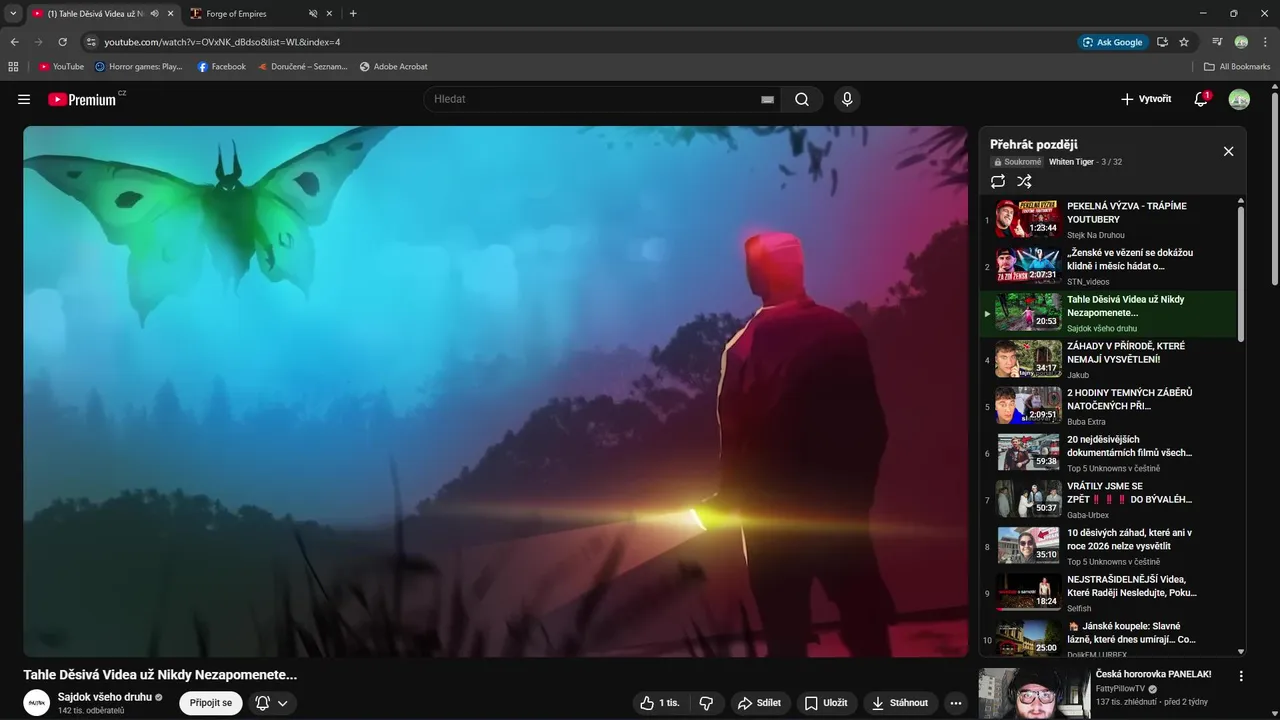Open YouTube account avatar menu
1280x720 pixels.
1239,99
